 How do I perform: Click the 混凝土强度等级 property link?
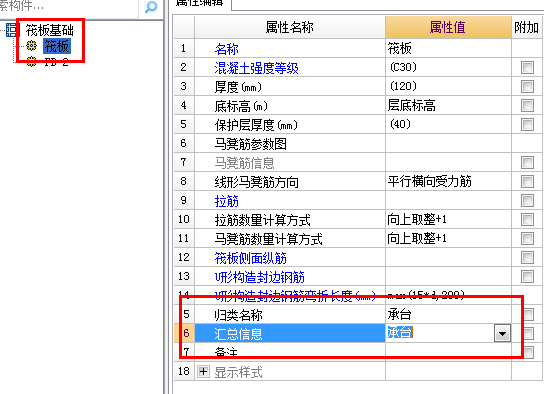point(256,68)
